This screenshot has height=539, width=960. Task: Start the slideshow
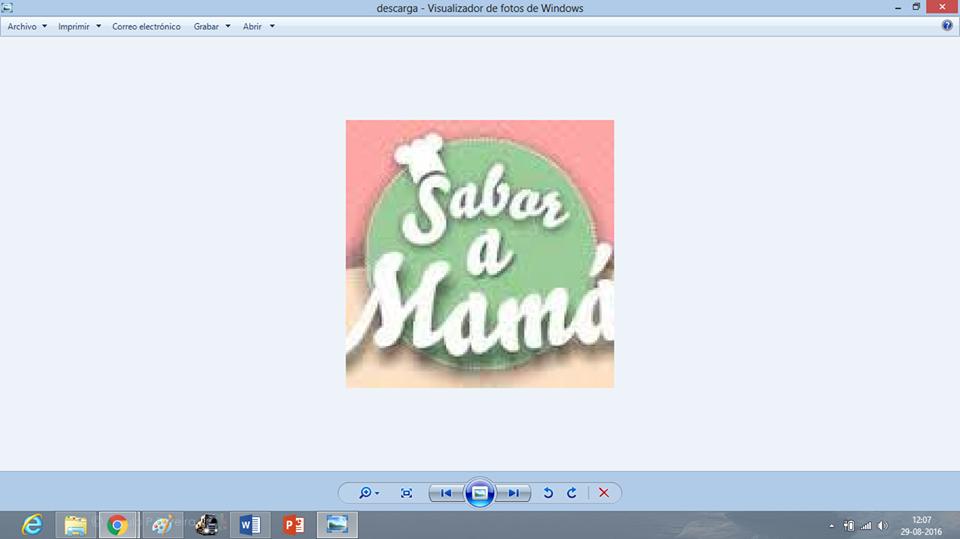[479, 493]
